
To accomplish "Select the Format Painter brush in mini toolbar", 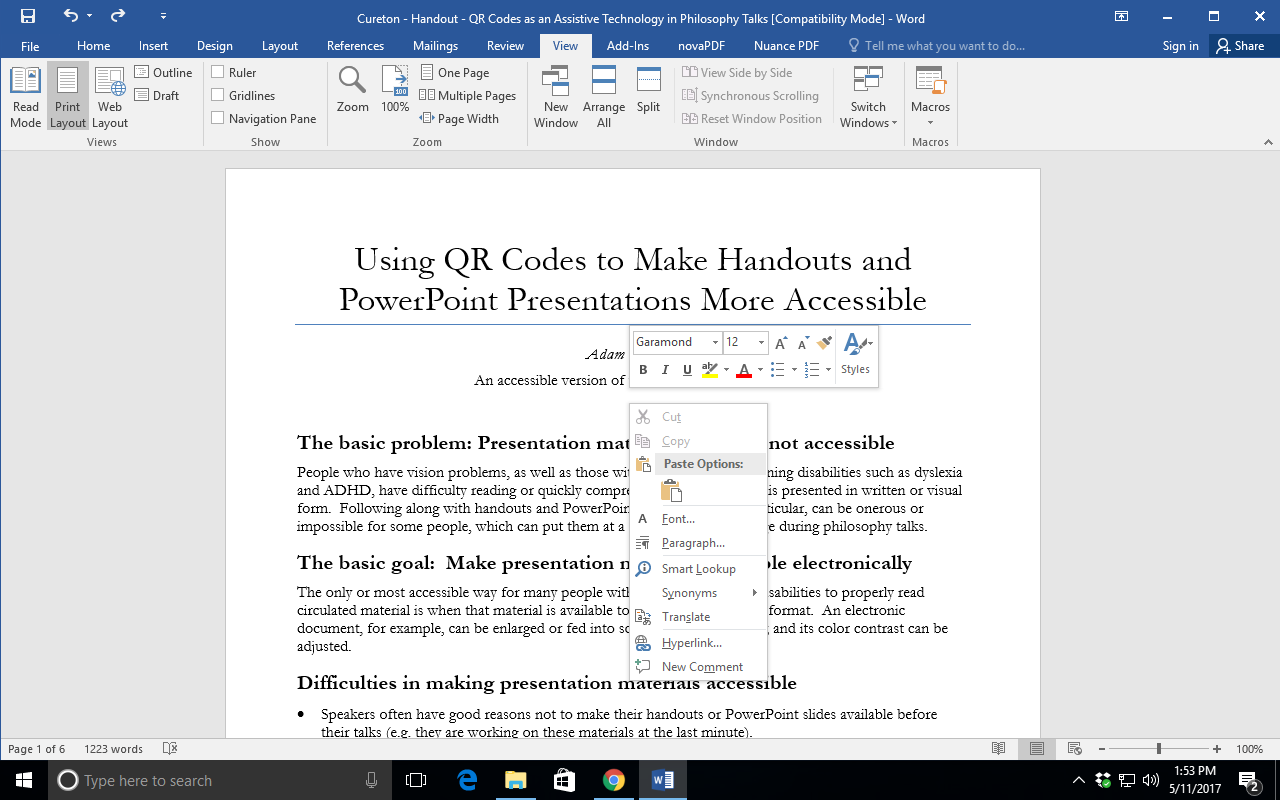I will (824, 342).
